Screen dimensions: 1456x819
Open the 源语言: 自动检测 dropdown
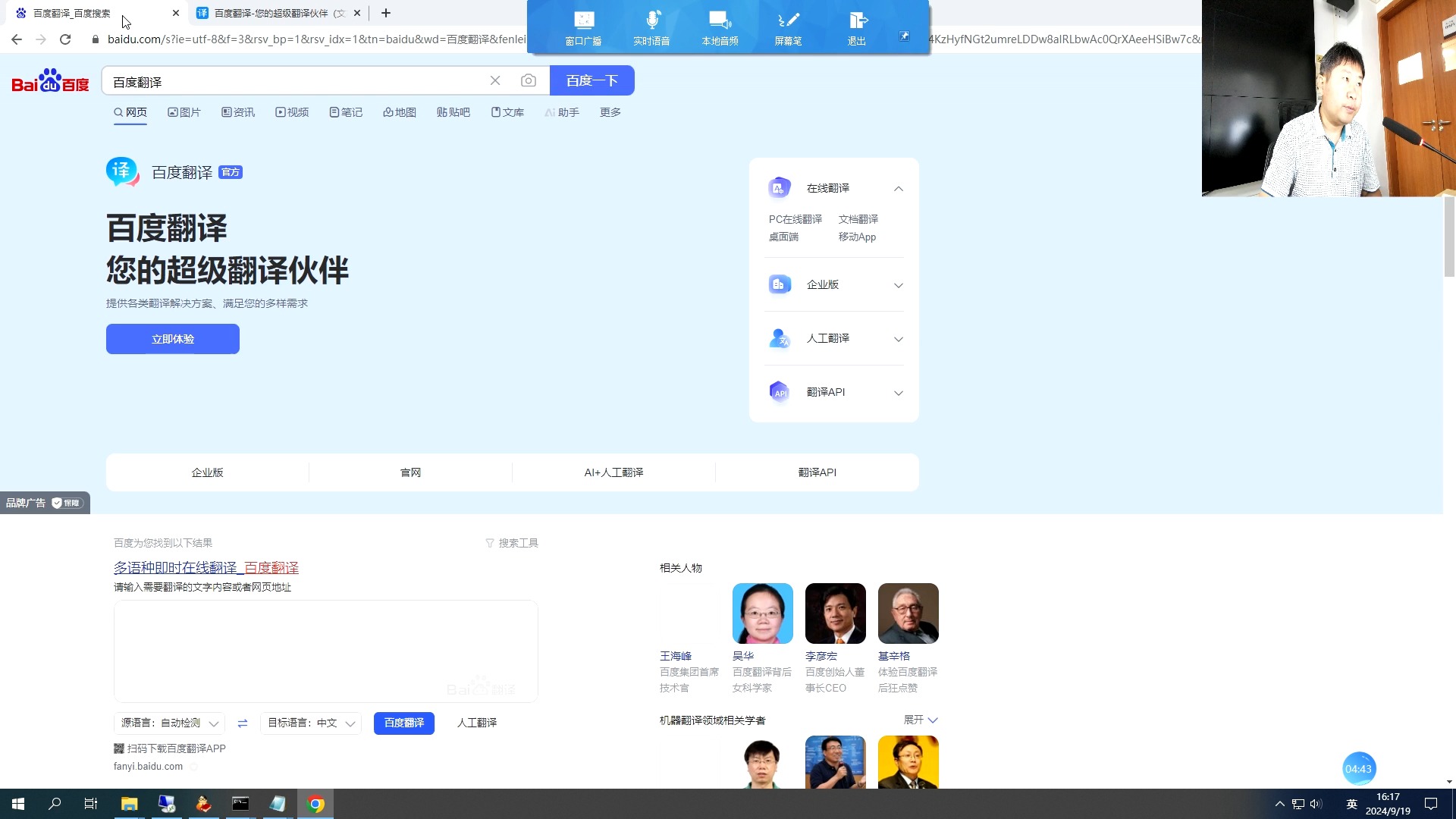169,723
